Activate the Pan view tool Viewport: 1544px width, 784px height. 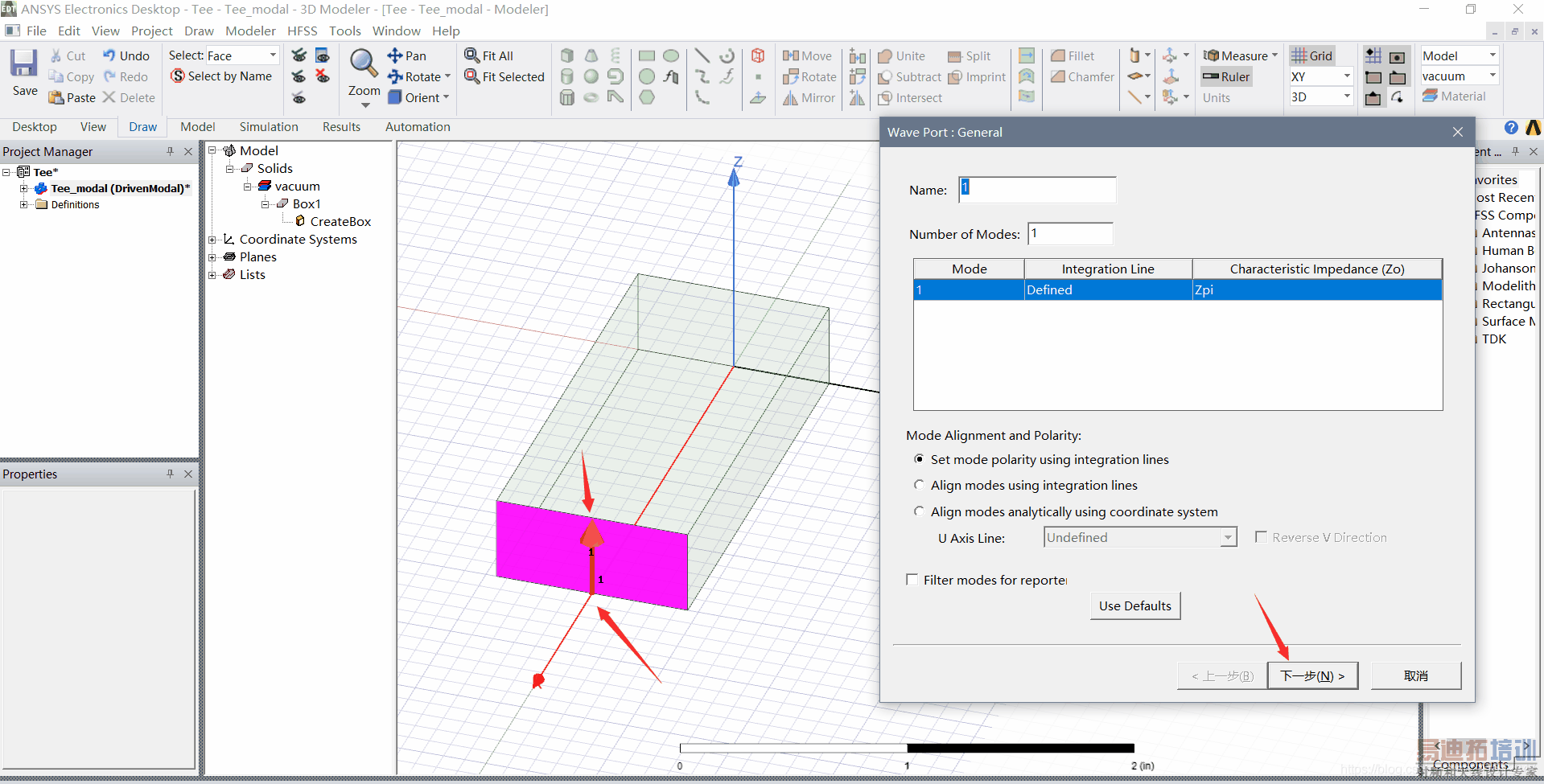407,55
